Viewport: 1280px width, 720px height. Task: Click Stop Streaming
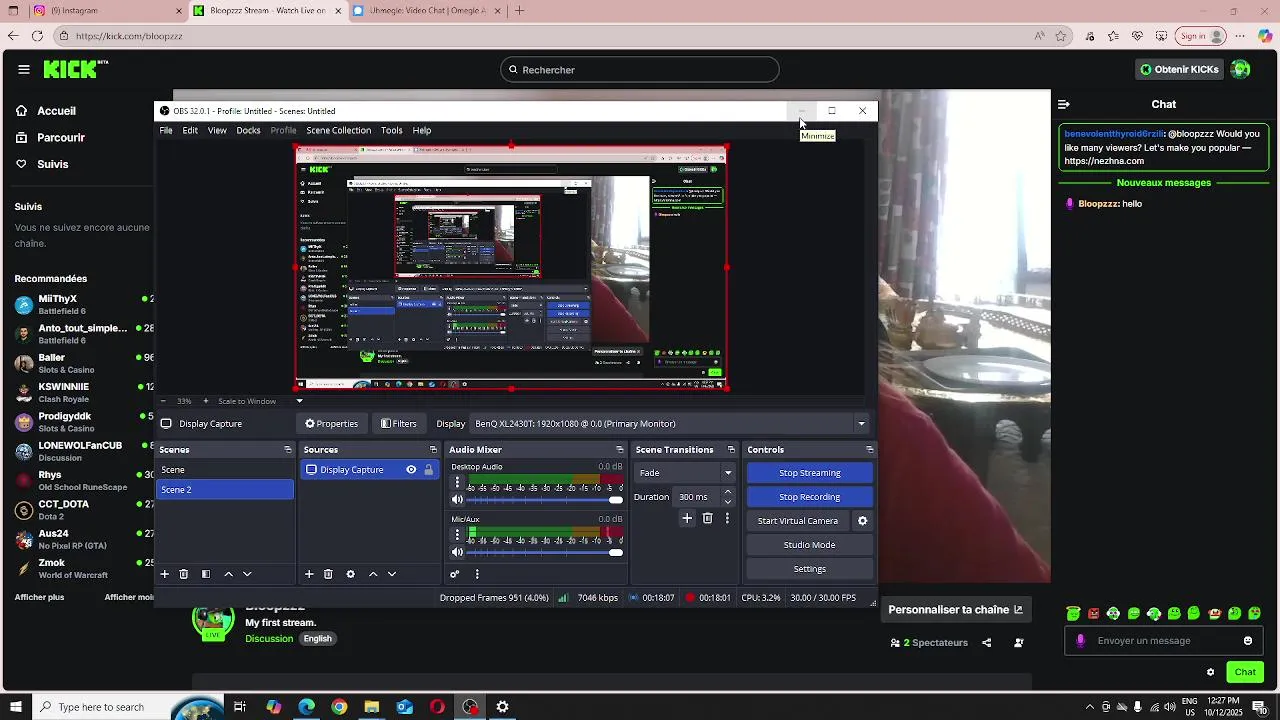point(809,473)
